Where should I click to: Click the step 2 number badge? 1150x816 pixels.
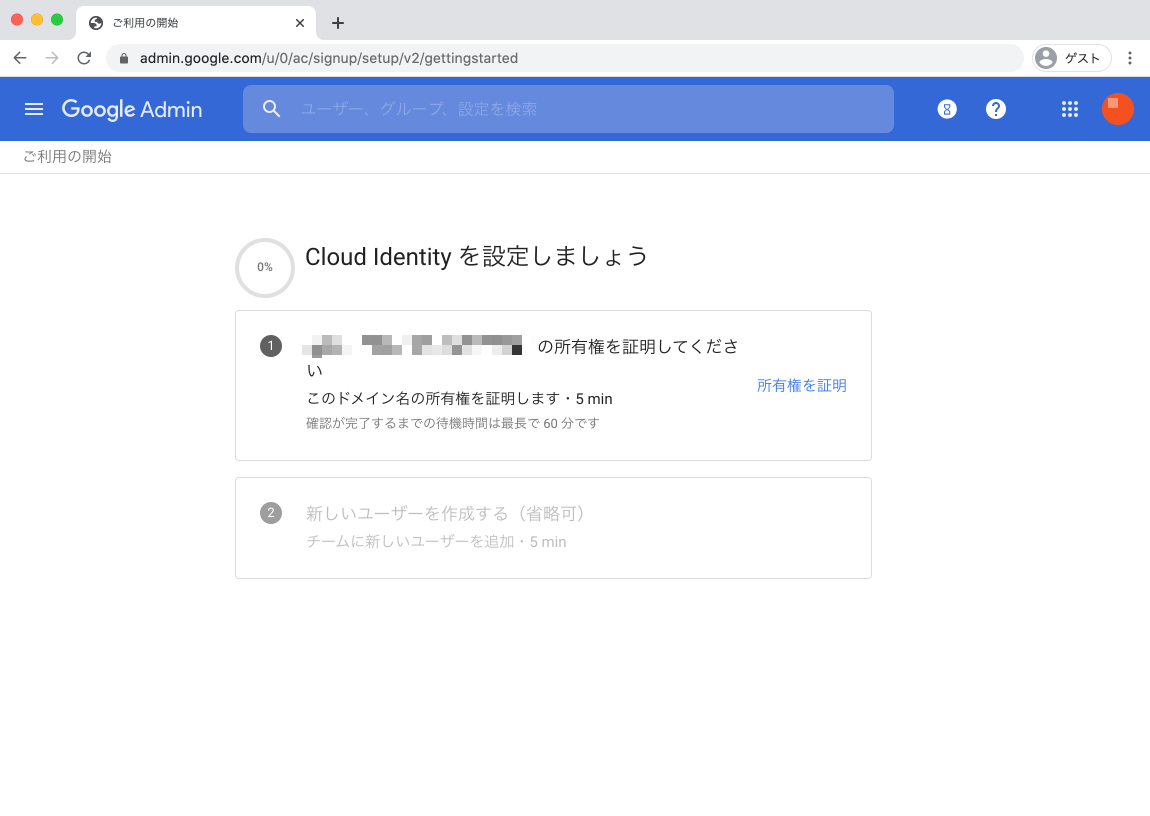tap(271, 512)
